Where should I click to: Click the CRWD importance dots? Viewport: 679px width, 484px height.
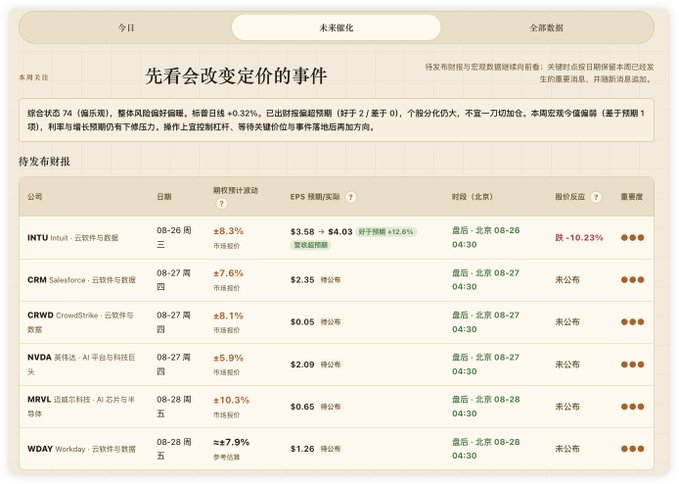[x=632, y=322]
